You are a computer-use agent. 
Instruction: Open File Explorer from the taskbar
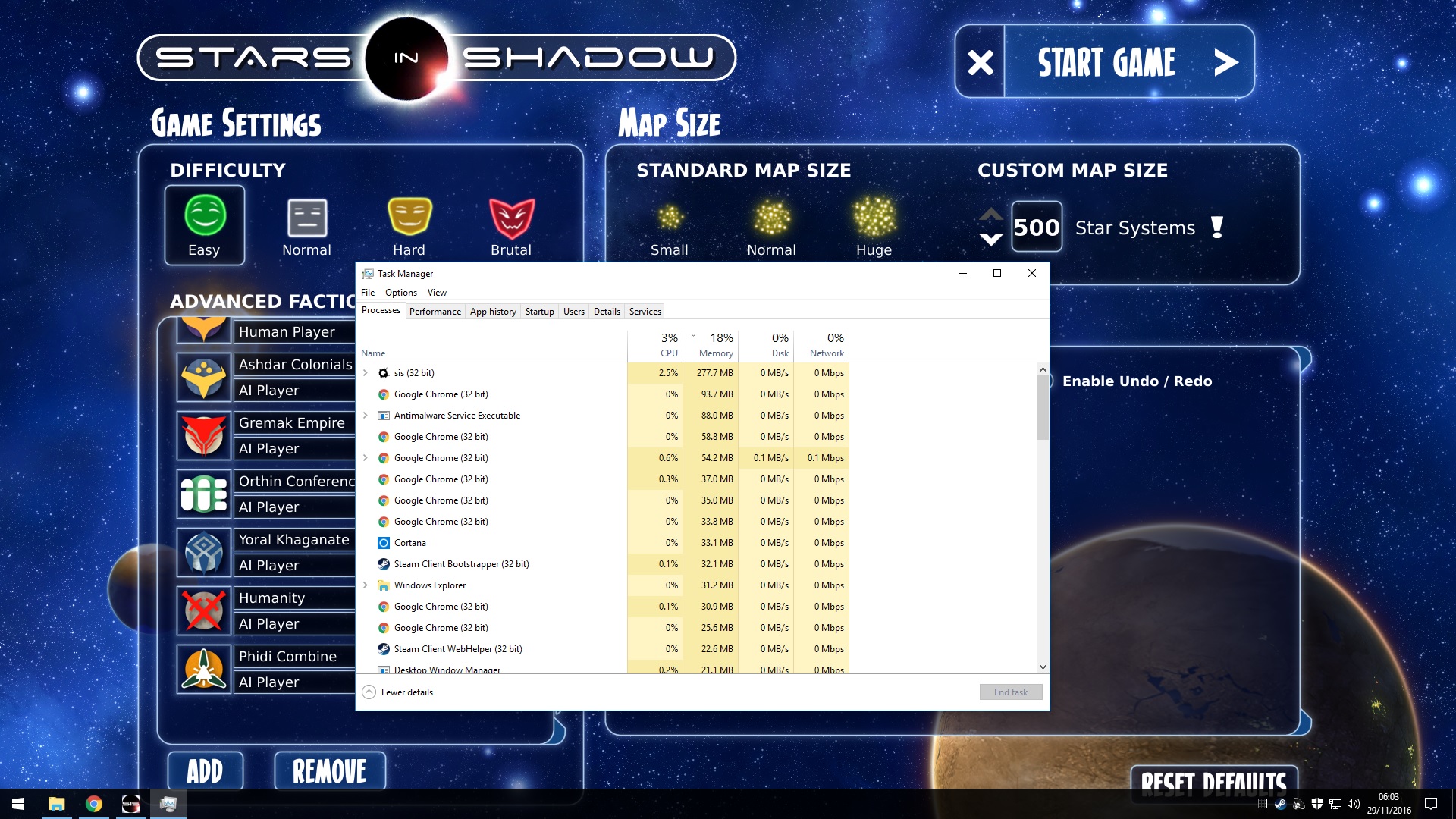pyautogui.click(x=56, y=804)
